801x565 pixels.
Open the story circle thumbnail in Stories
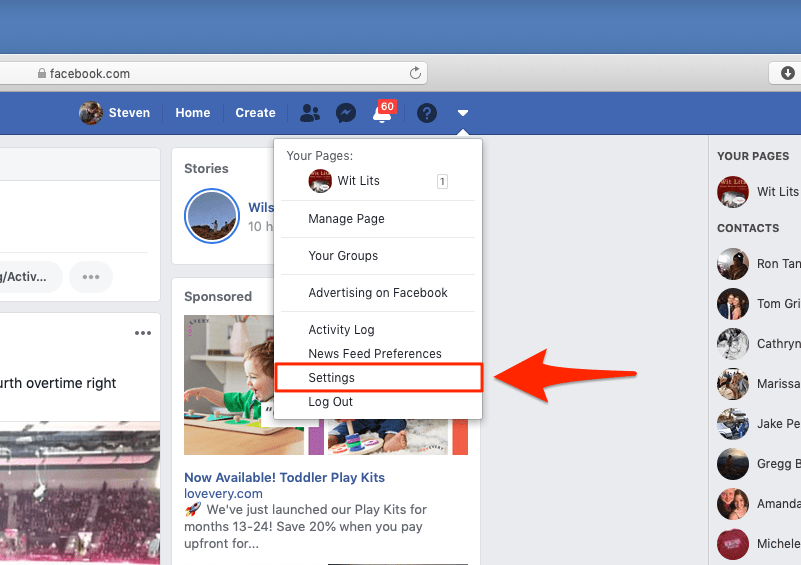tap(212, 216)
